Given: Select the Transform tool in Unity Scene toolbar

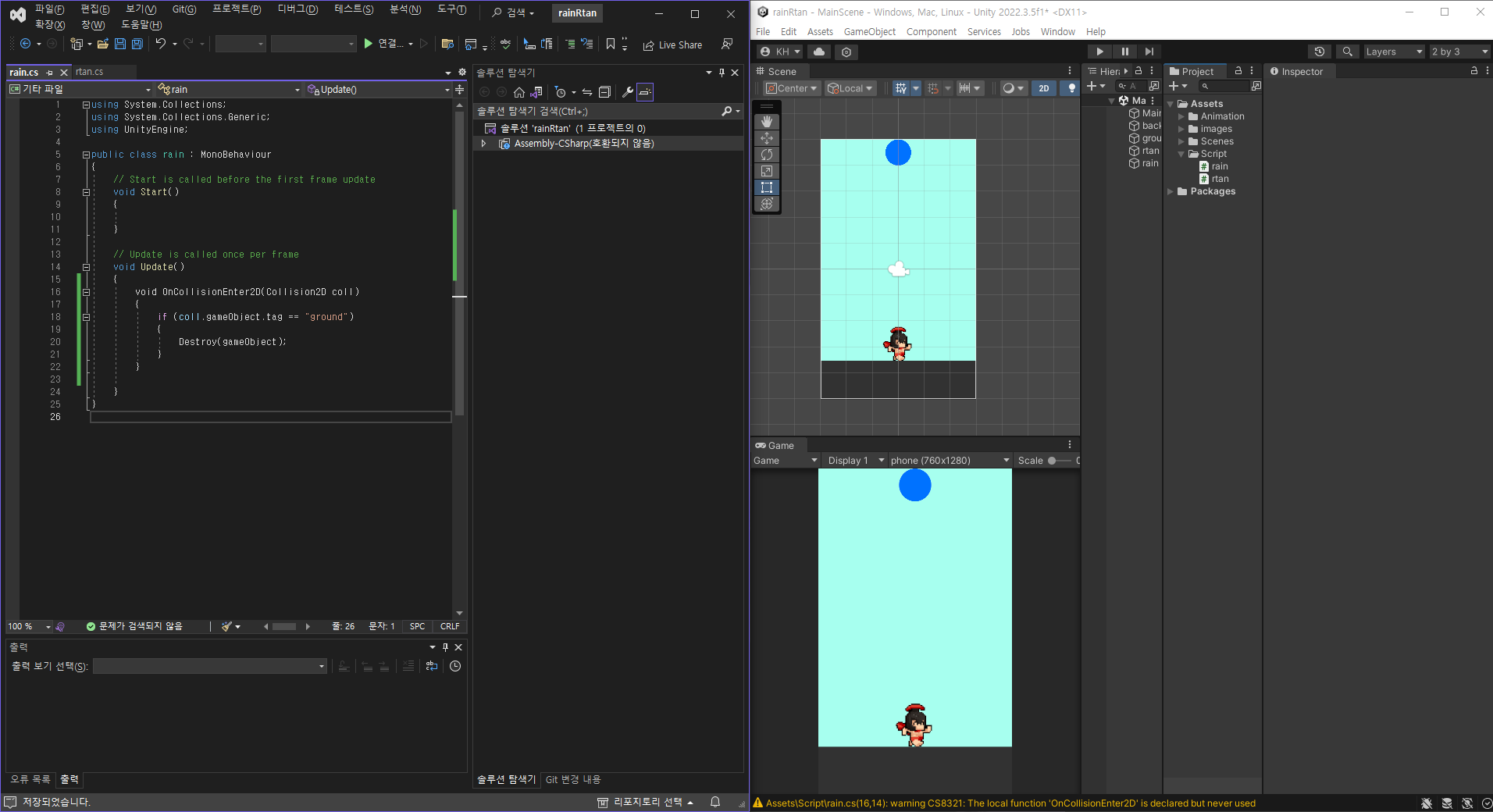Looking at the screenshot, I should (767, 204).
